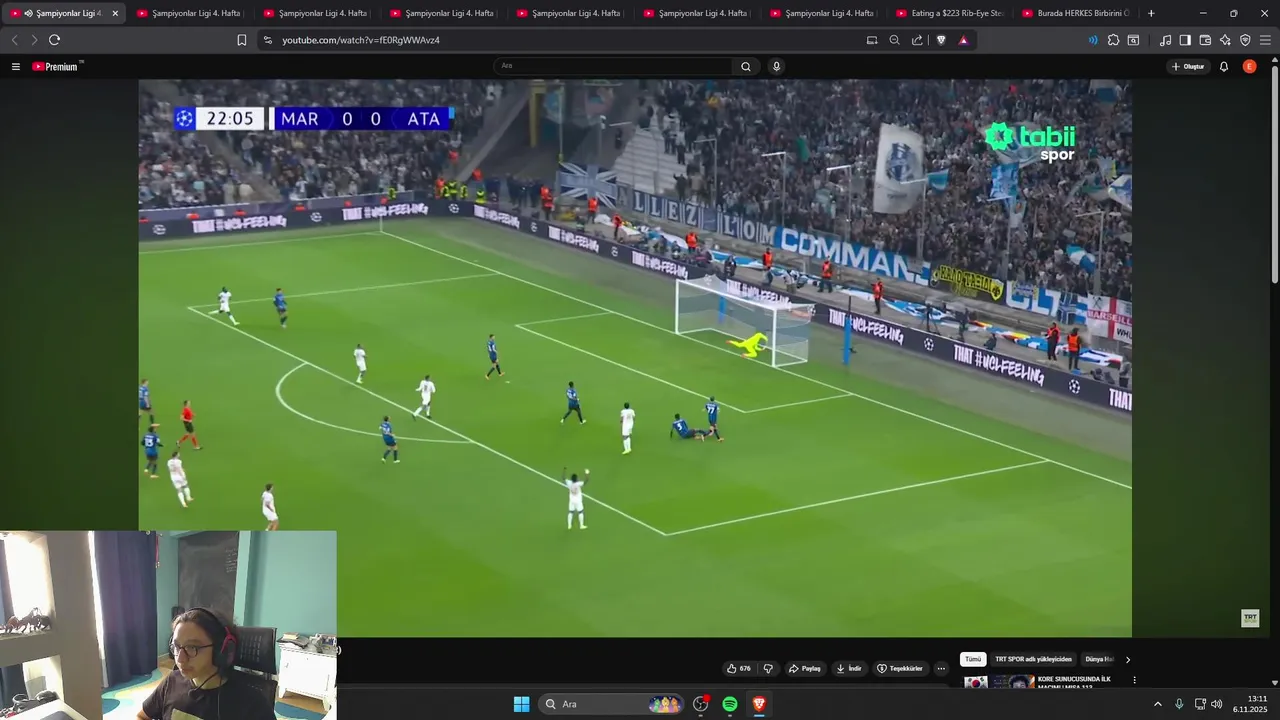Share this page via the address bar share icon
Viewport: 1280px width, 720px height.
coord(917,40)
